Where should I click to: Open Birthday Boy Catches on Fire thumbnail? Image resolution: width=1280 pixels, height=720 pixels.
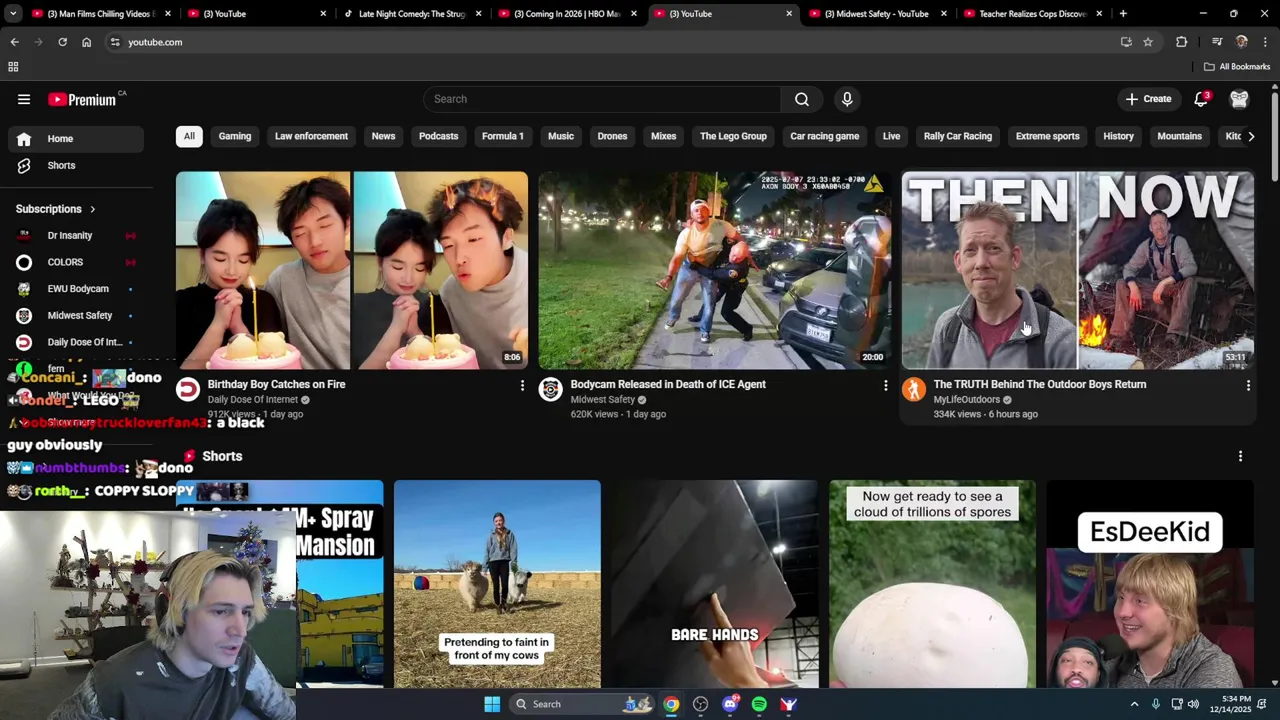click(352, 270)
